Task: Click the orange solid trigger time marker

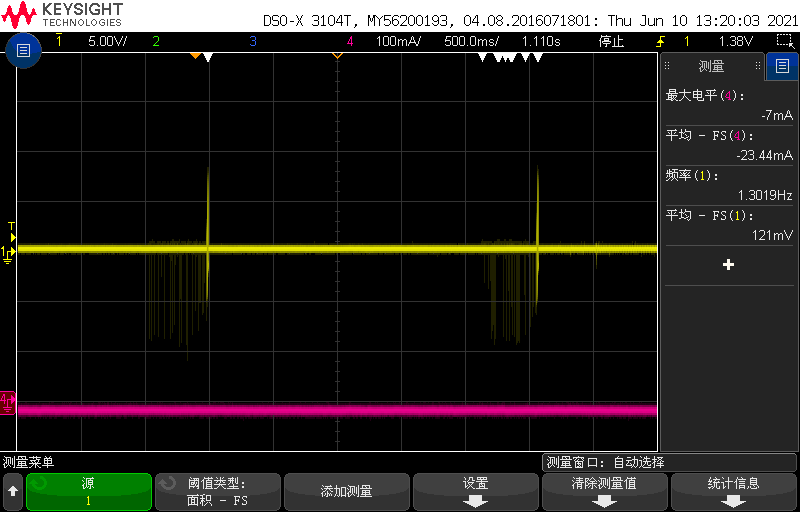Action: click(x=195, y=56)
